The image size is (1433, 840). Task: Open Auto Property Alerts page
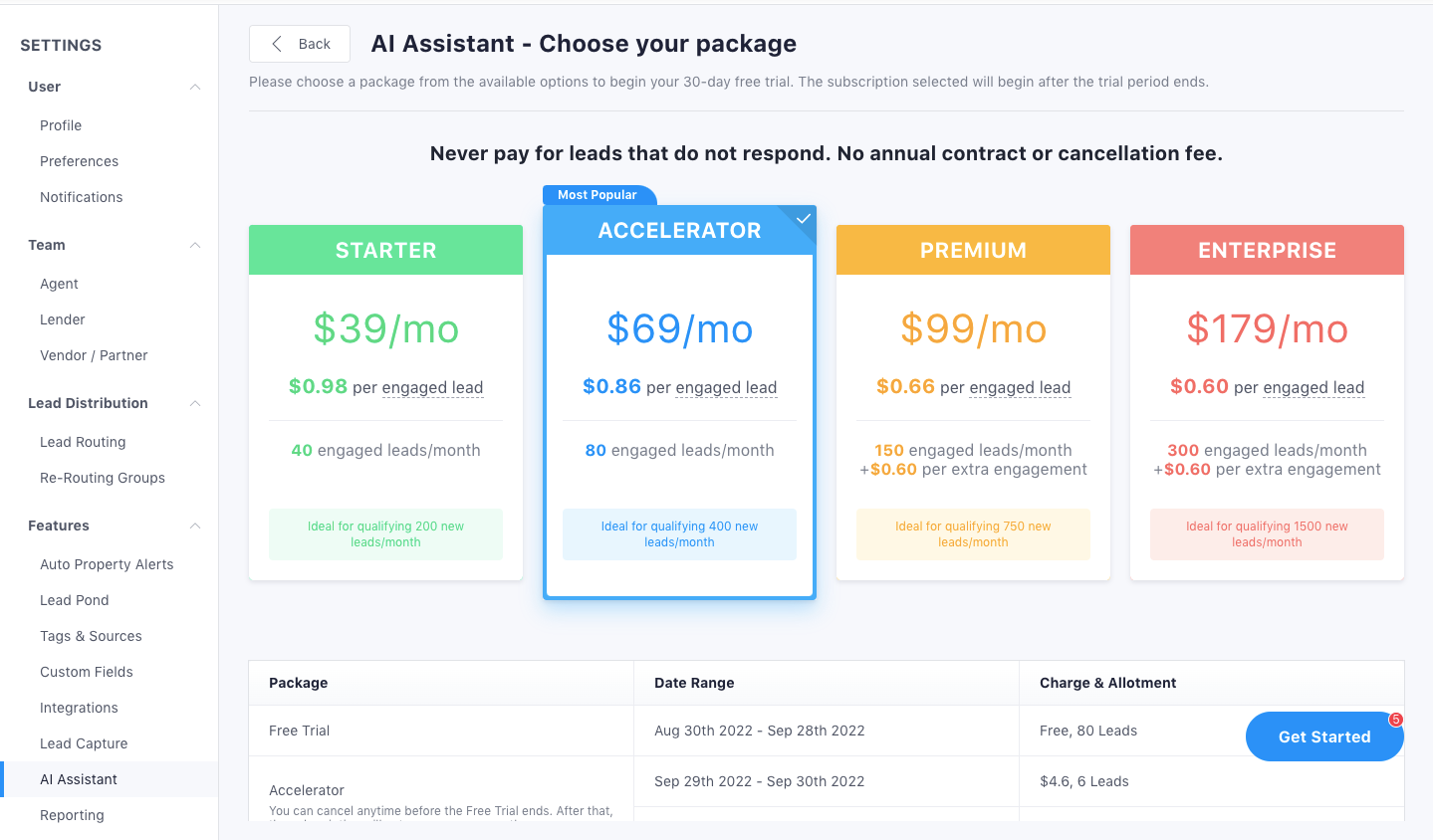[107, 564]
